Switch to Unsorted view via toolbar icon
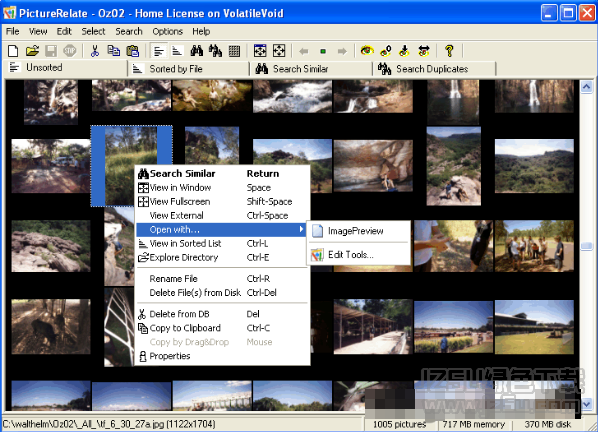Screen dimensions: 598x432 pyautogui.click(x=159, y=50)
